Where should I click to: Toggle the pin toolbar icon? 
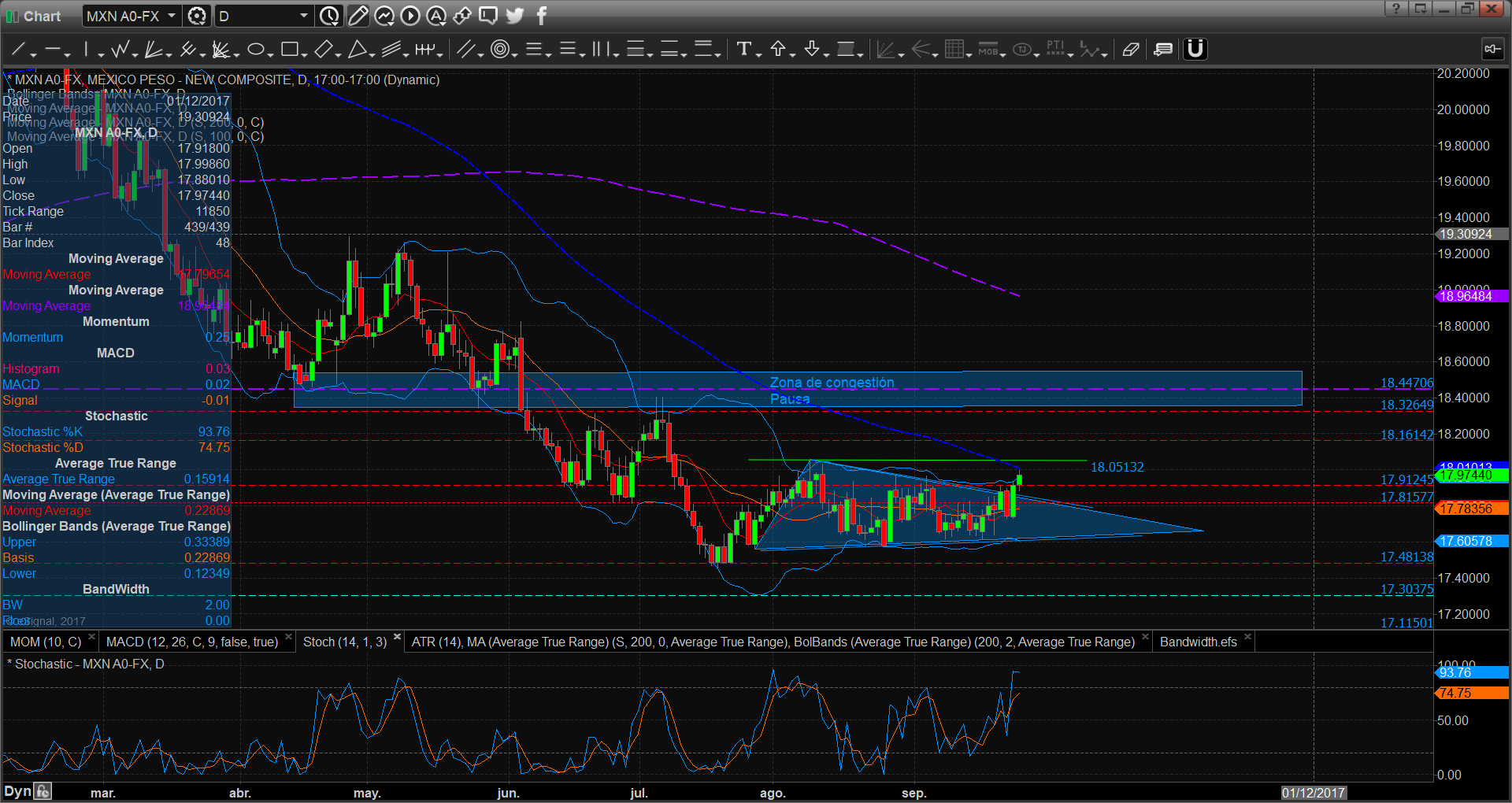pyautogui.click(x=1492, y=50)
